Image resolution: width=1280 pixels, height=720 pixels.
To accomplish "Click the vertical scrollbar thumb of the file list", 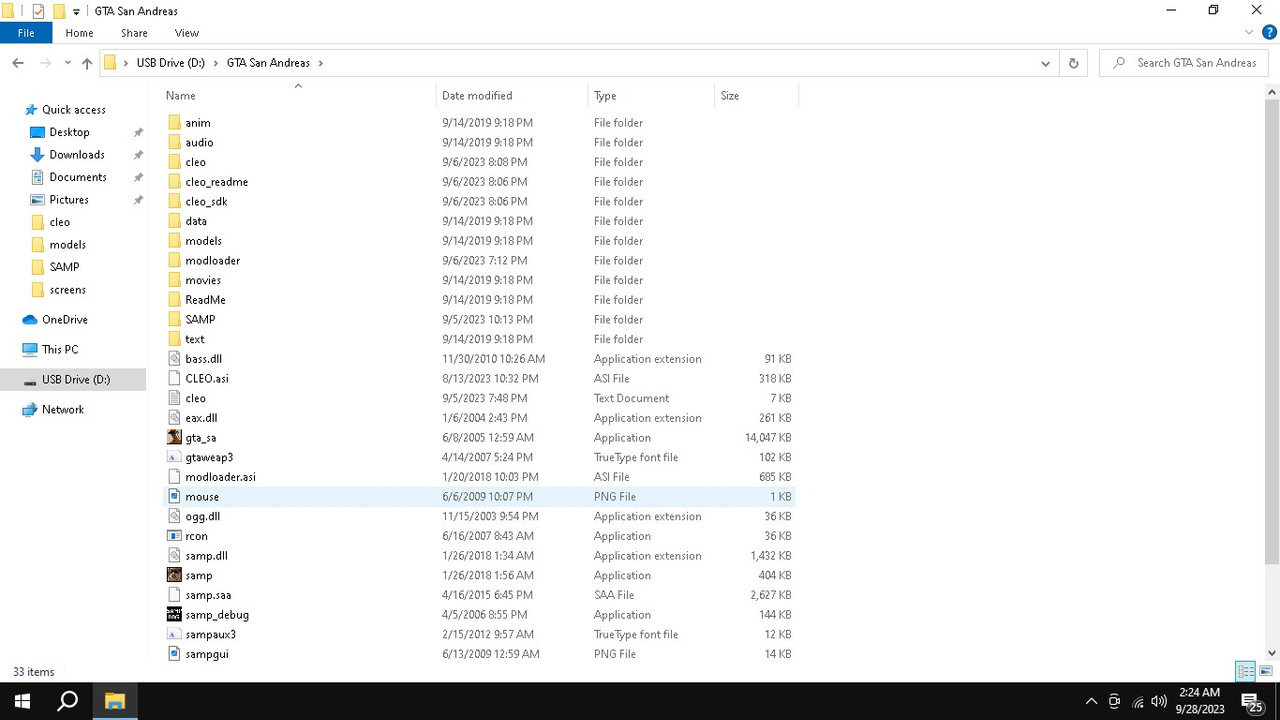I will point(1272,330).
